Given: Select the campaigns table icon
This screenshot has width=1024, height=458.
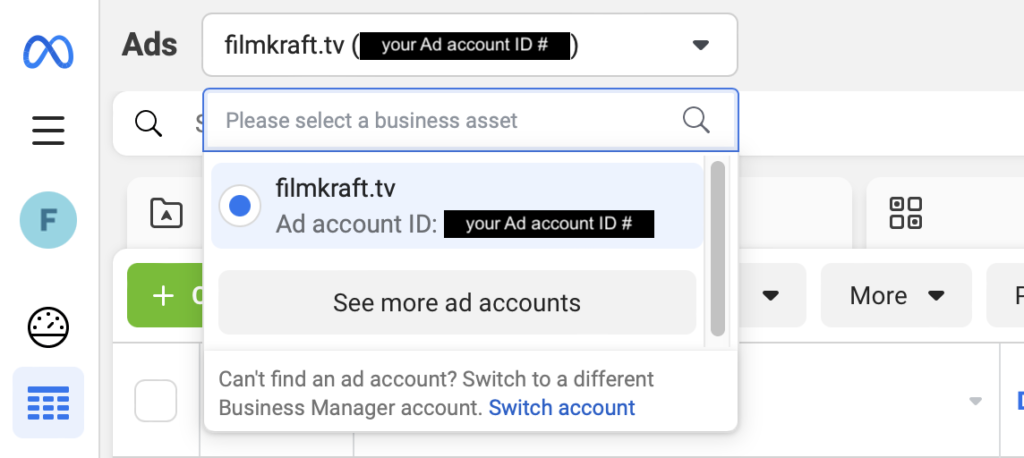Looking at the screenshot, I should (x=48, y=402).
